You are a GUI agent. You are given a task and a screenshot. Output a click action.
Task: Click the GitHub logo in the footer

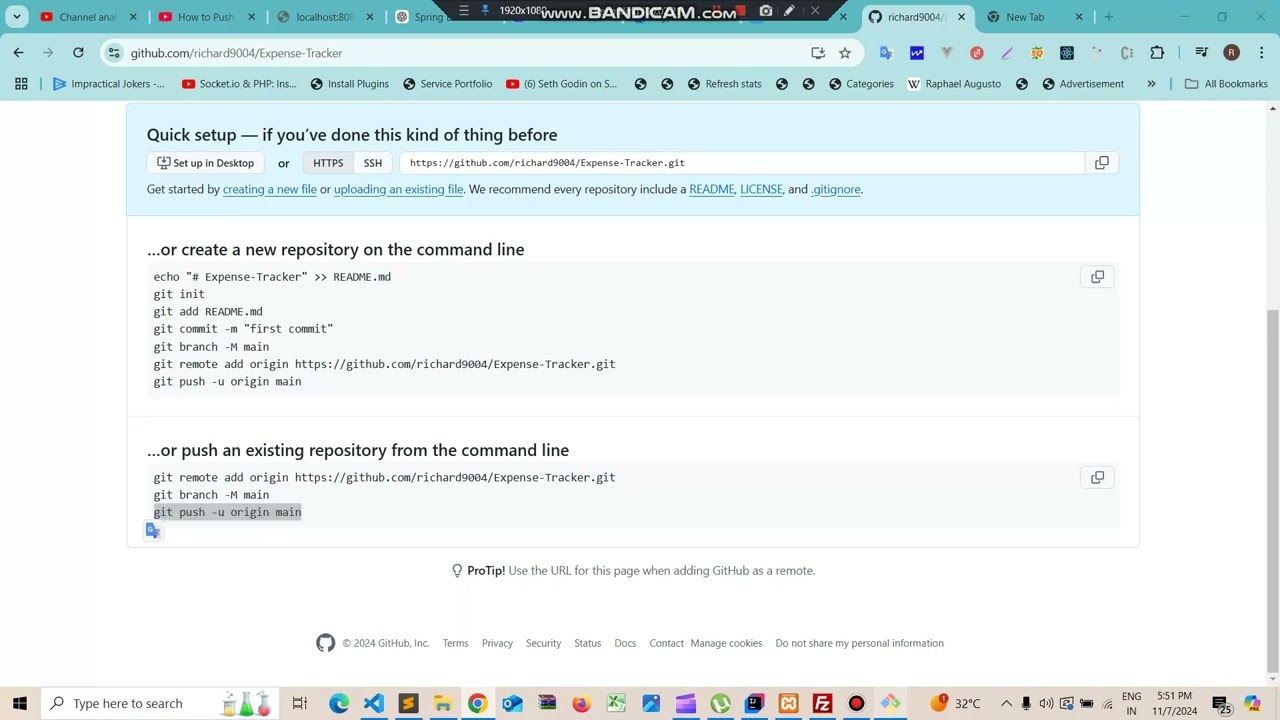326,643
